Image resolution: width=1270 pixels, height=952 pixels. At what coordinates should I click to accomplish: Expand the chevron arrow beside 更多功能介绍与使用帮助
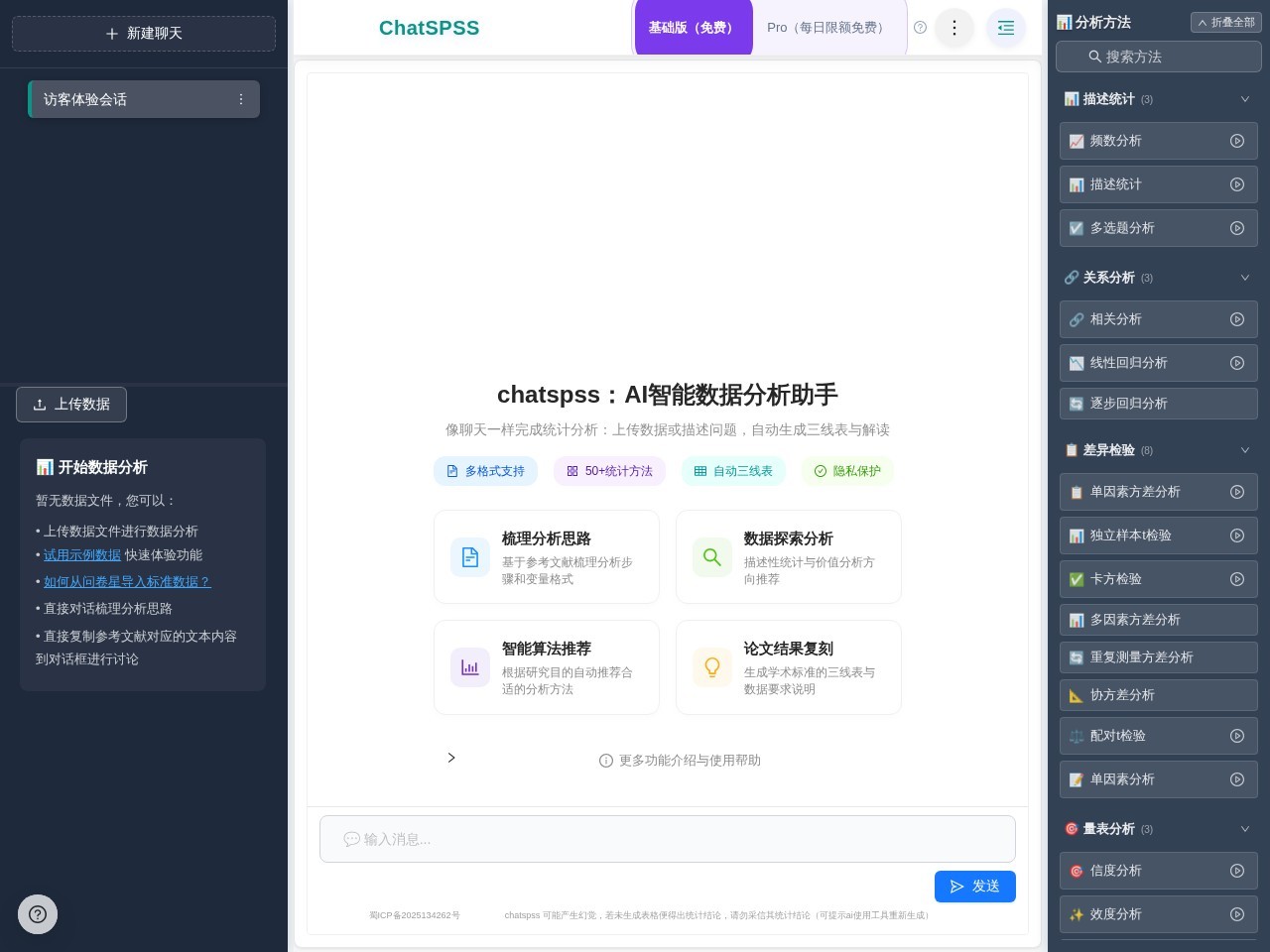[x=451, y=758]
